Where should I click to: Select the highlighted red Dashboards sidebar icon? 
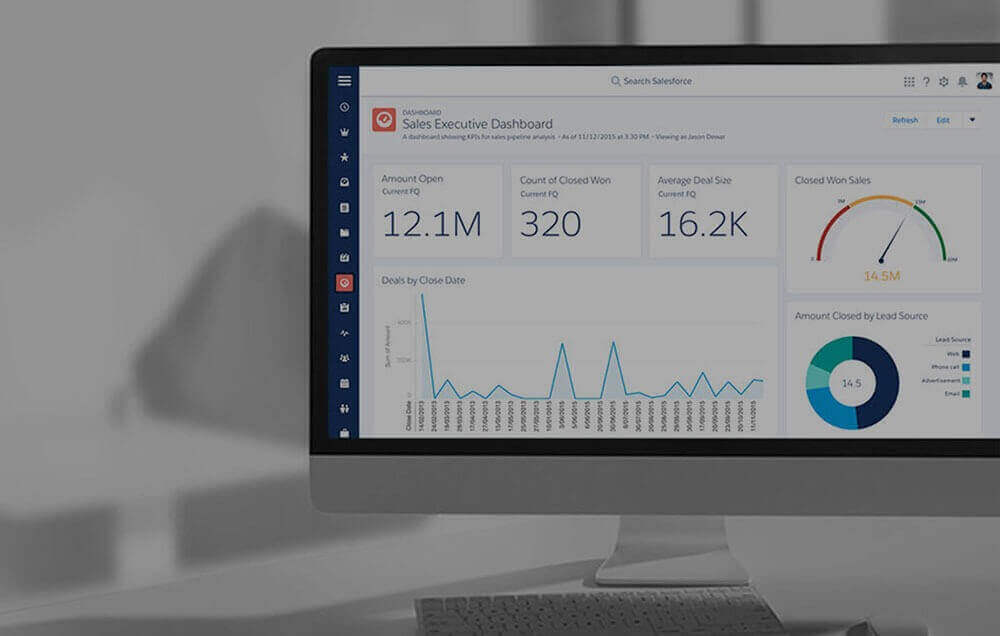344,283
